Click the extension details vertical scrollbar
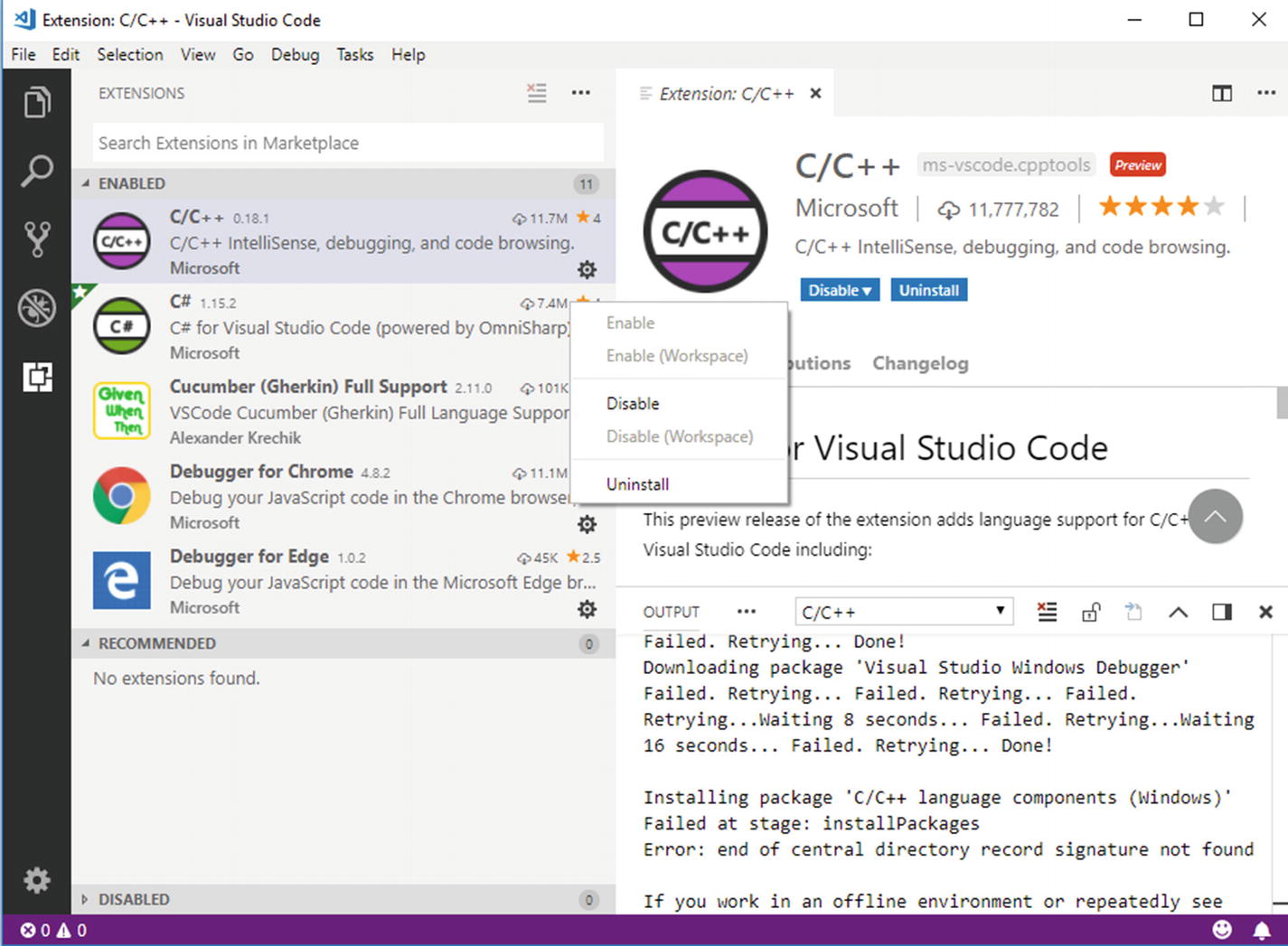This screenshot has height=946, width=1288. tap(1281, 403)
